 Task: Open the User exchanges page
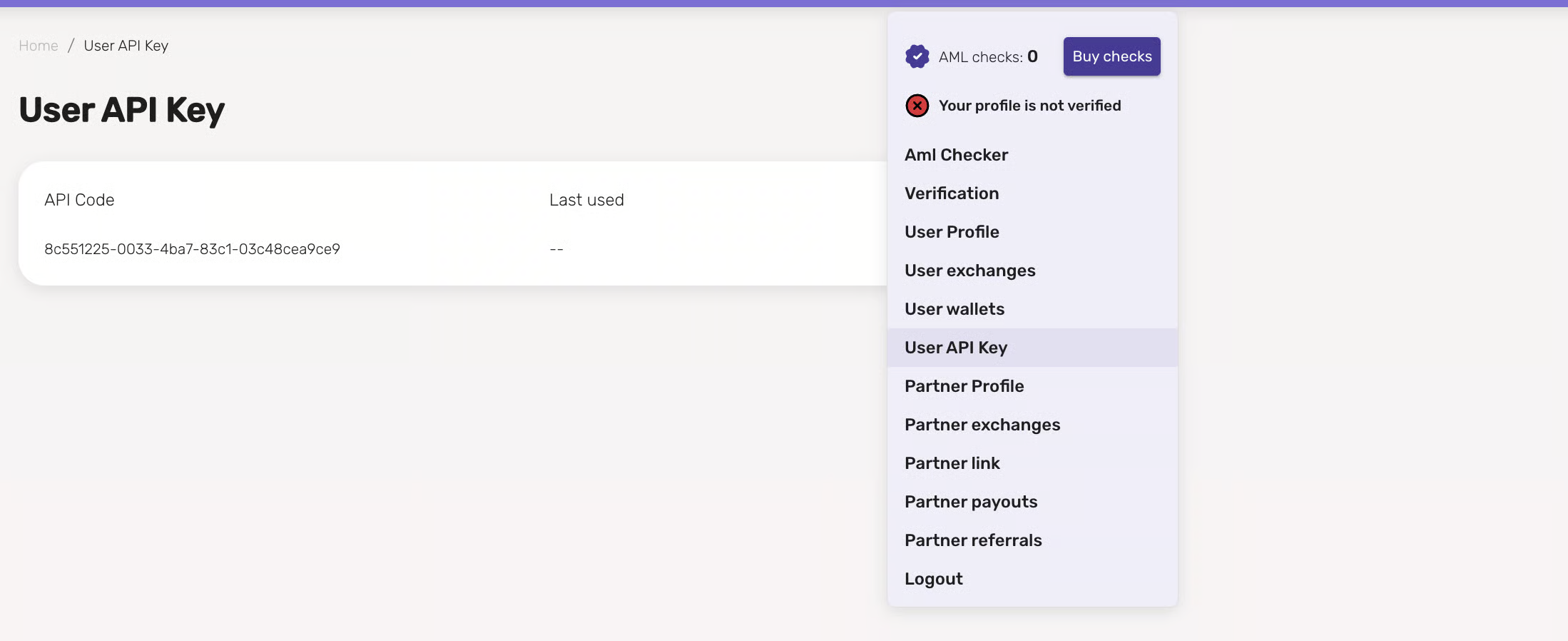[969, 271]
